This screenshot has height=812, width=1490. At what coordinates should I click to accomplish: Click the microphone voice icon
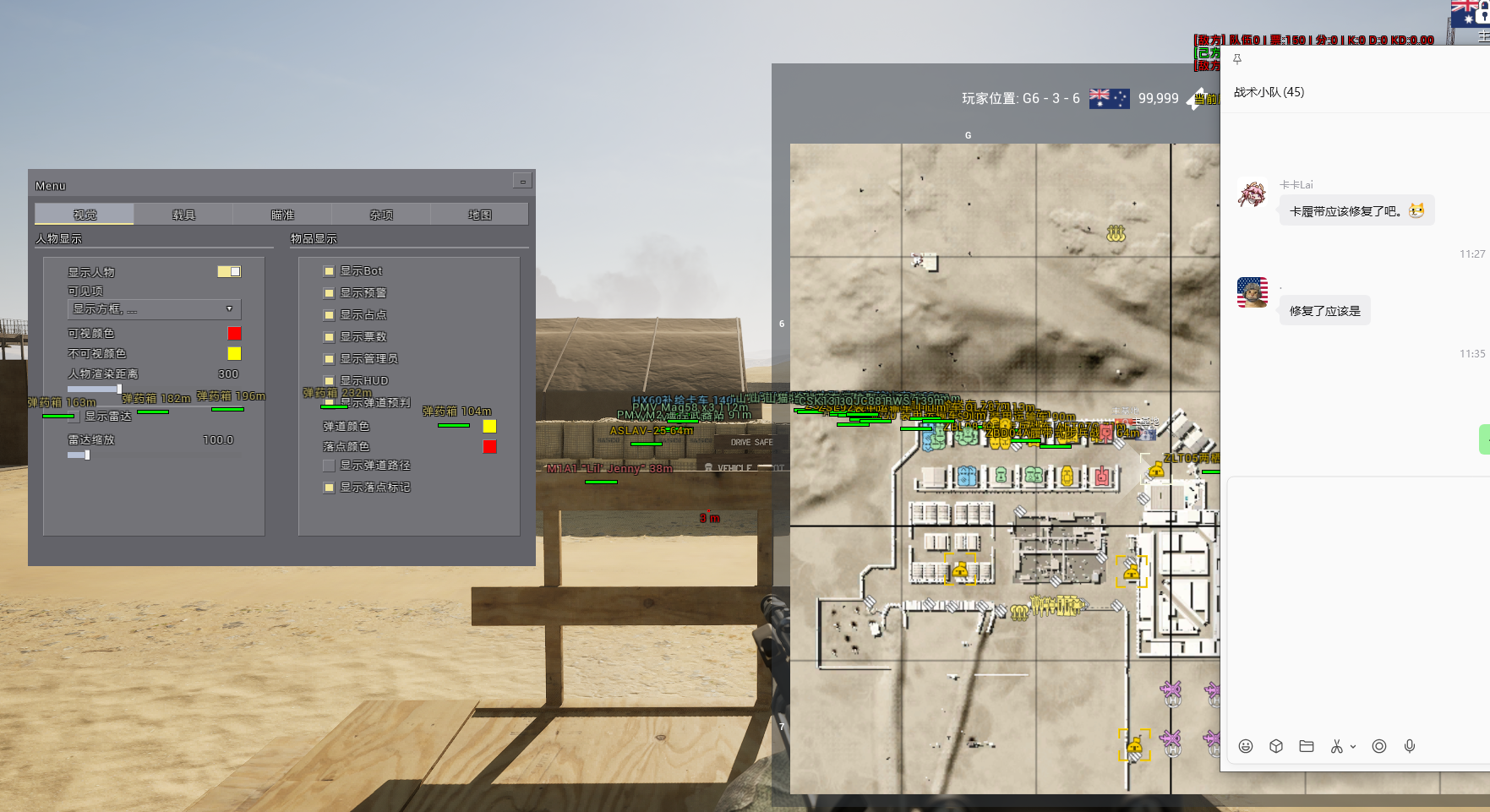click(1410, 746)
